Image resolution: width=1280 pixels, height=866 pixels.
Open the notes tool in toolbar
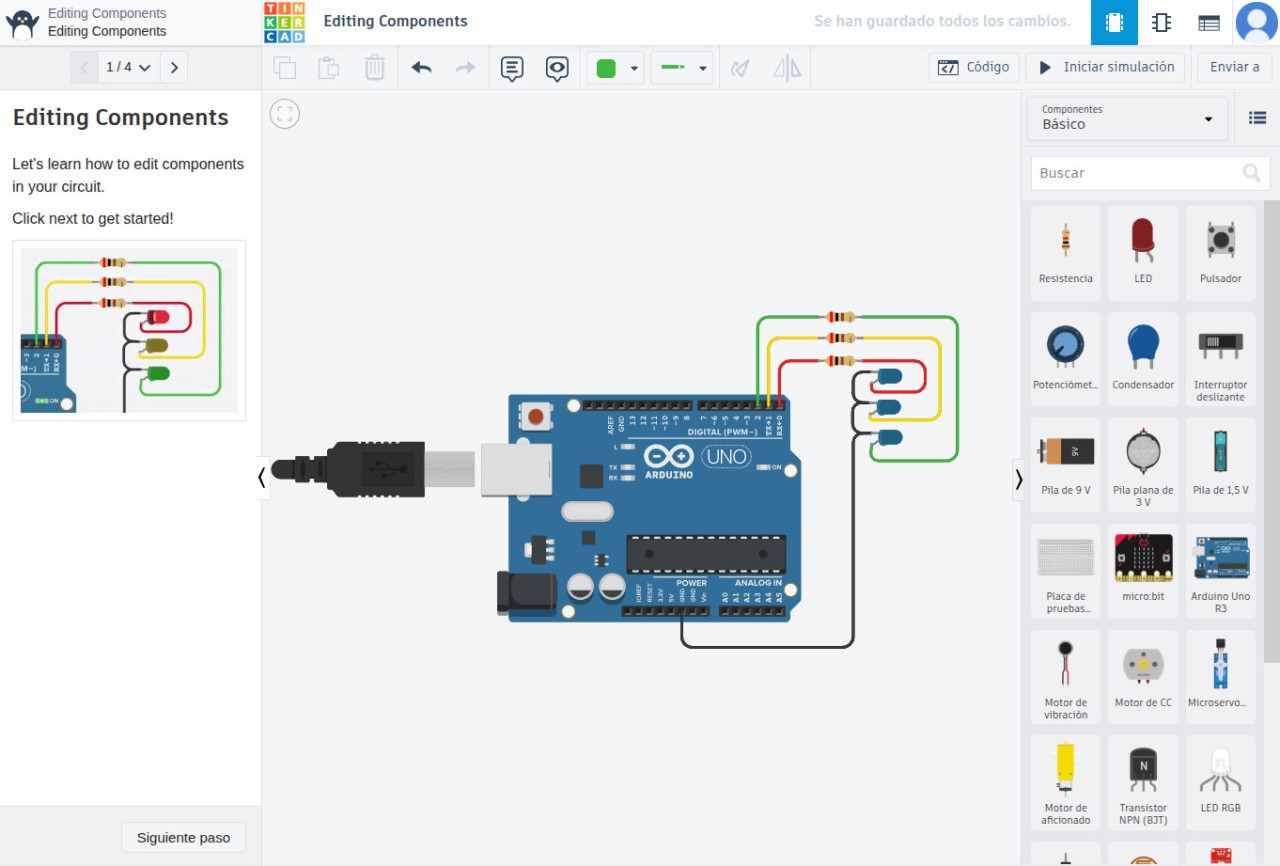(x=512, y=68)
